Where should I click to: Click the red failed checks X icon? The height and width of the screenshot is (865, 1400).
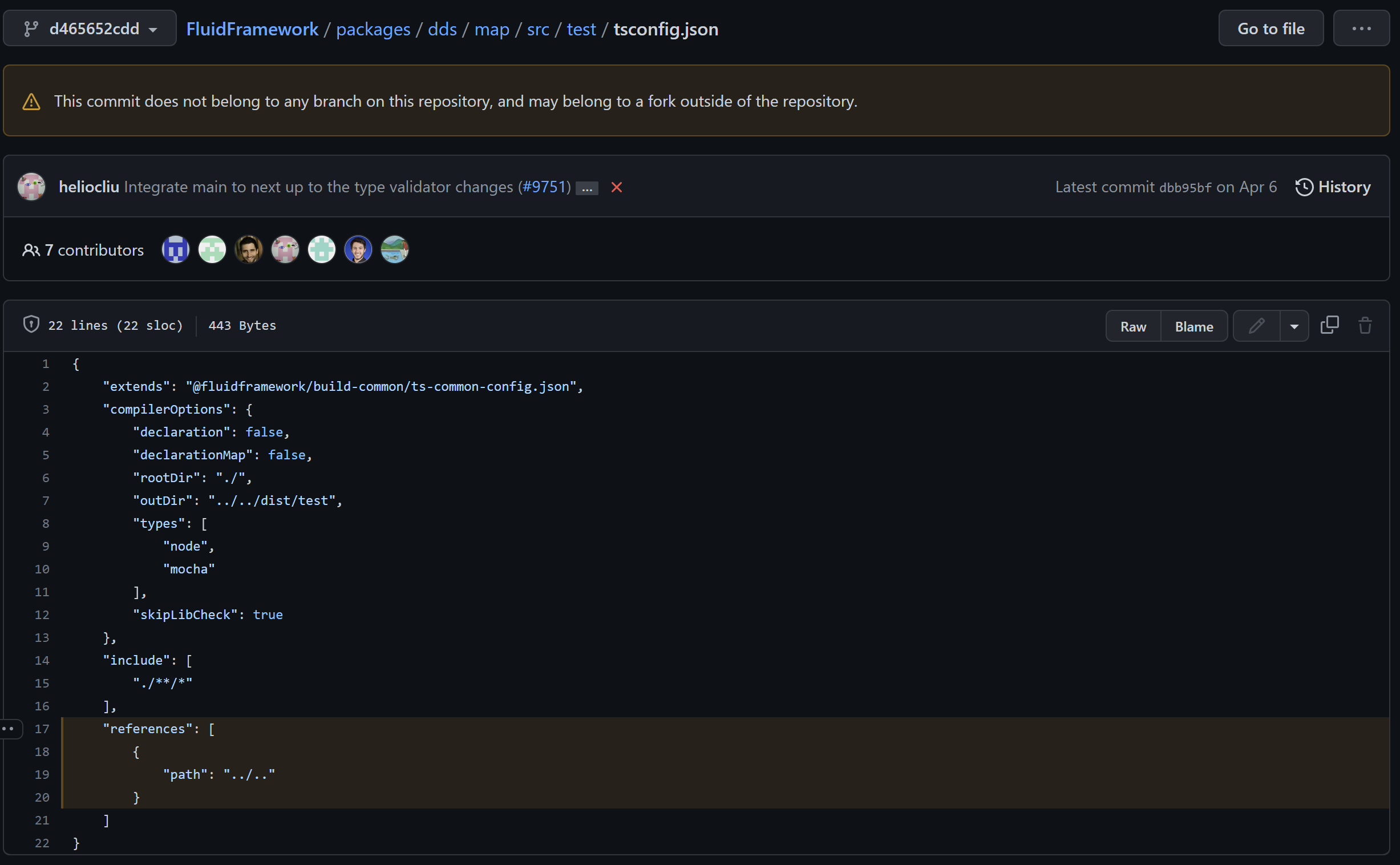[x=616, y=187]
